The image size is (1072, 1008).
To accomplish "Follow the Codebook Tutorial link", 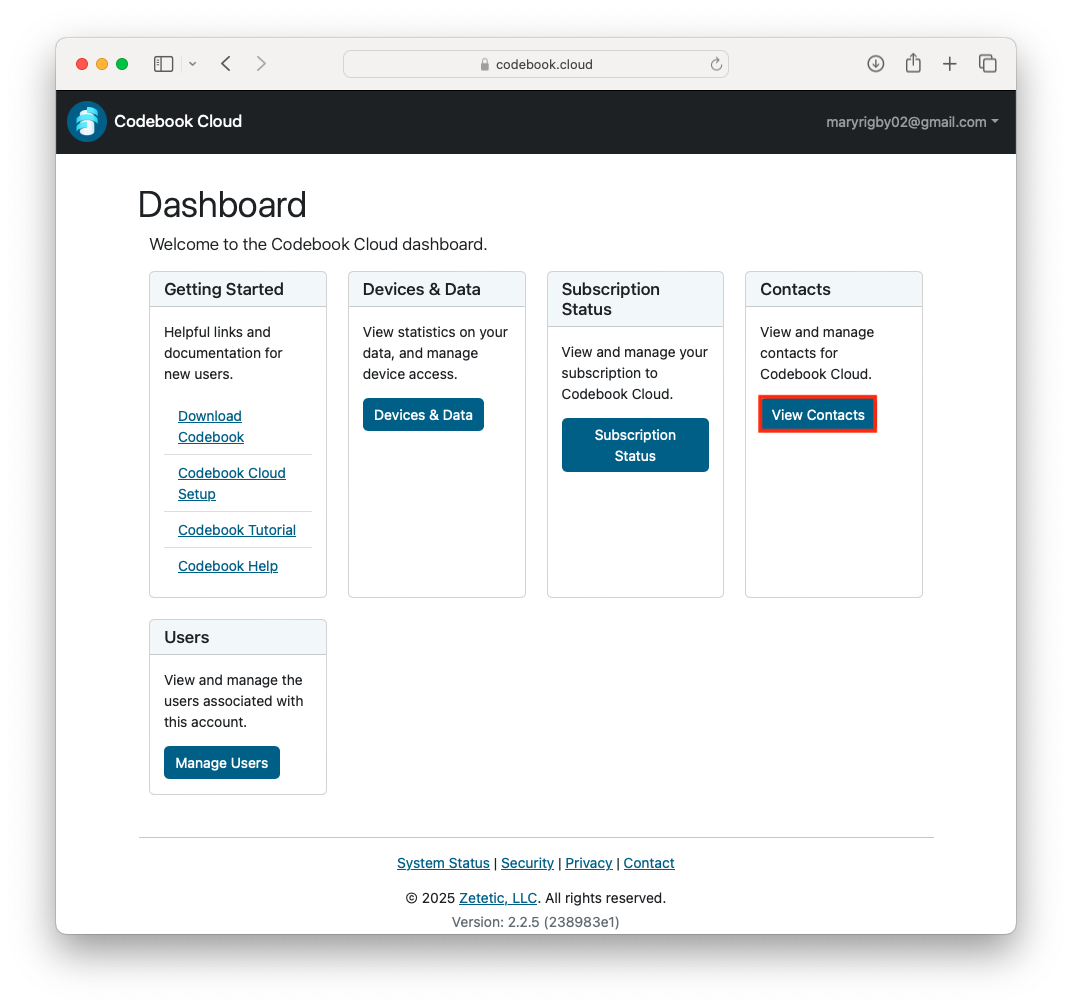I will tap(237, 530).
